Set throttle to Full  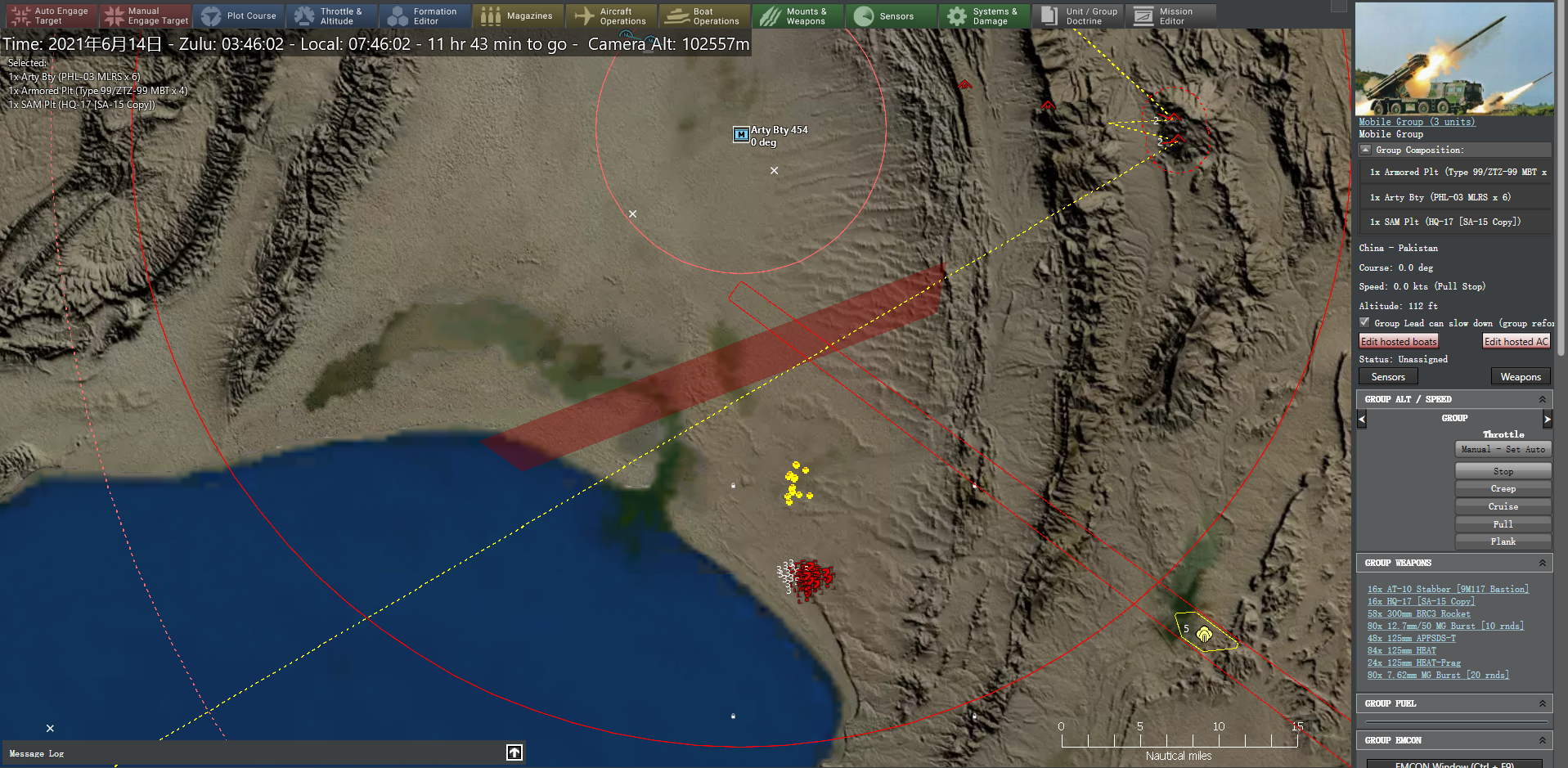point(1503,524)
